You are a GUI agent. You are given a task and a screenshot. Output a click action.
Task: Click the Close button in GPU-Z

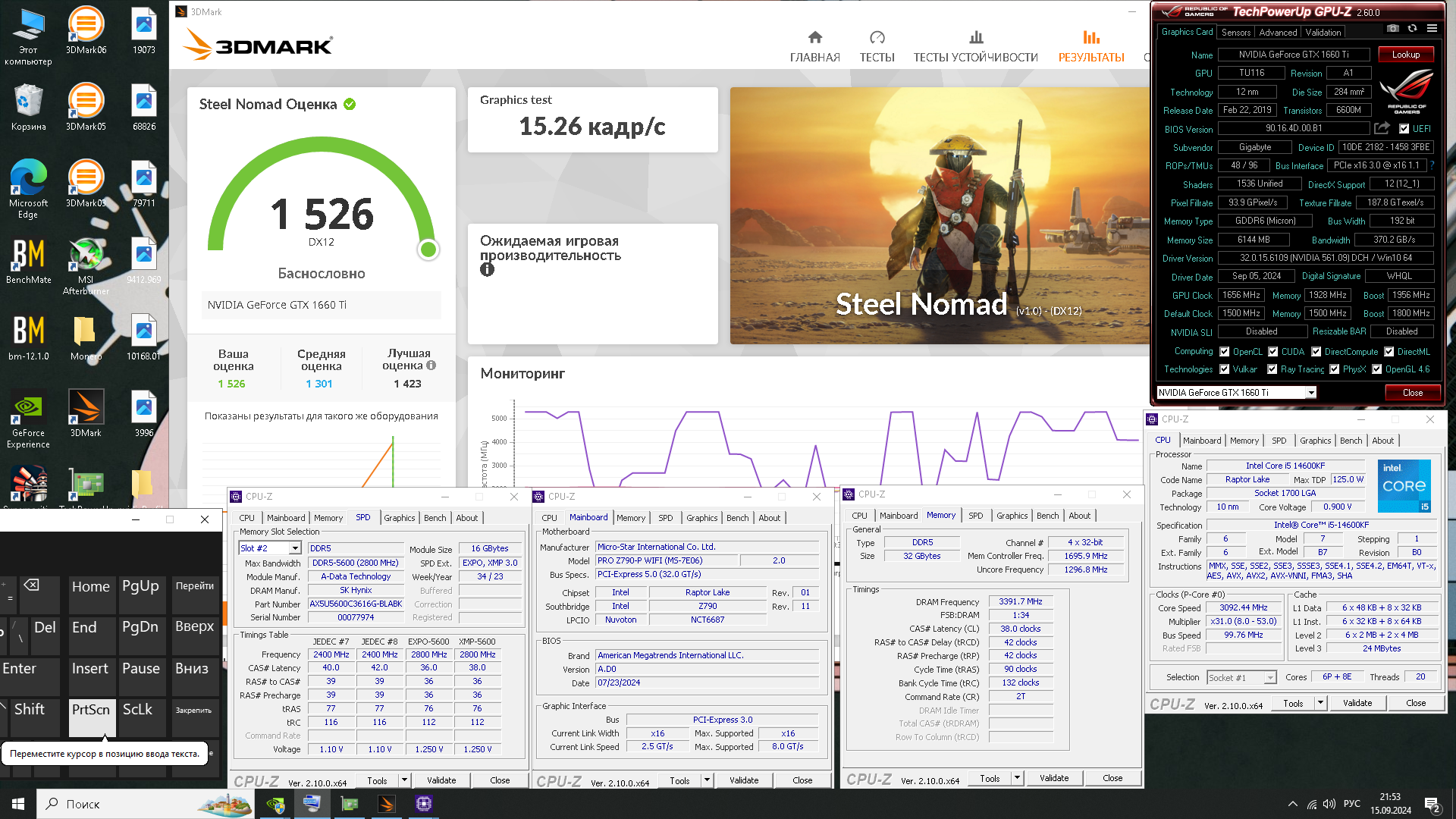click(x=1412, y=392)
